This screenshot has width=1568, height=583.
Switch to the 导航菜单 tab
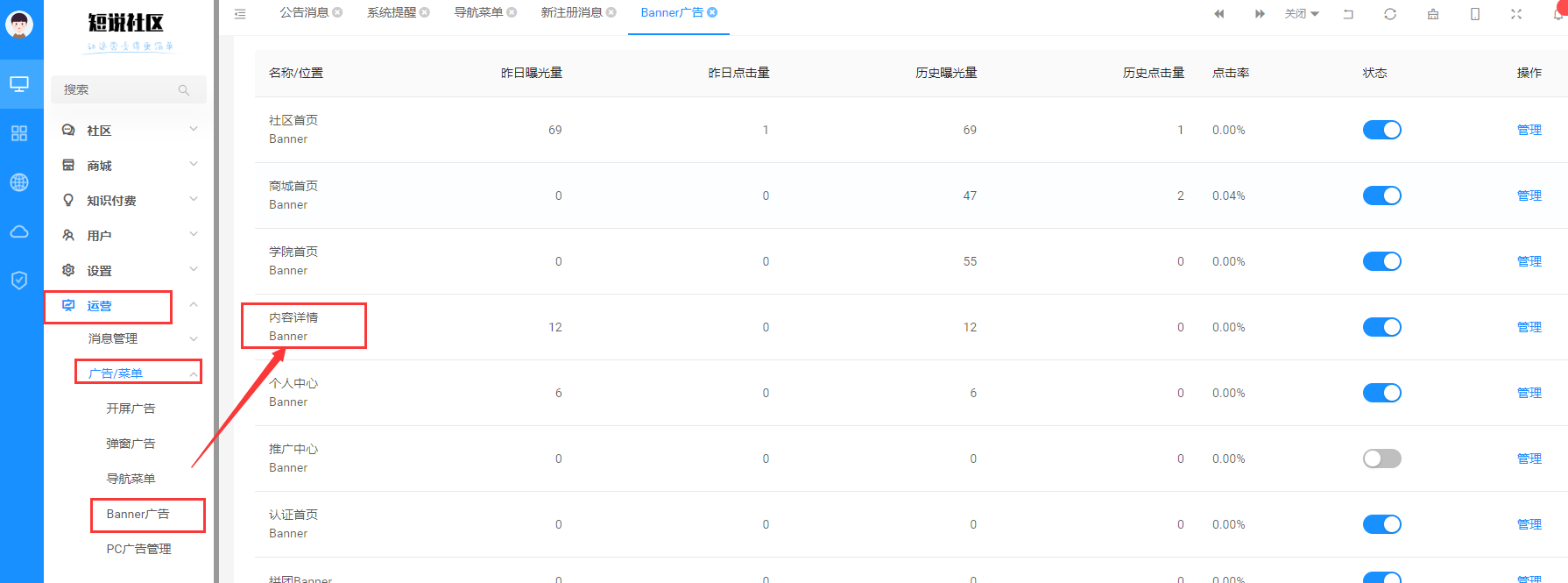click(x=478, y=12)
